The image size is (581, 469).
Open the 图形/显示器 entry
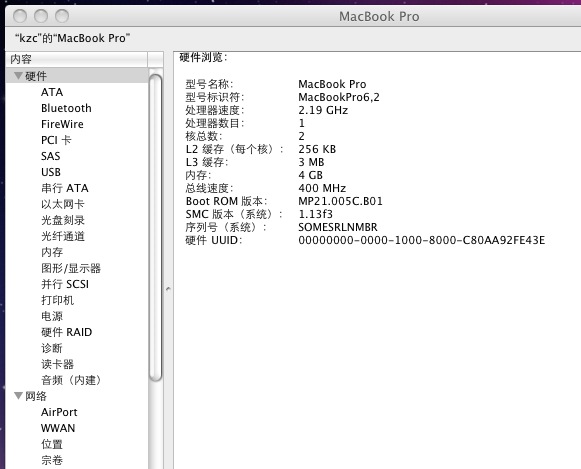click(x=71, y=268)
